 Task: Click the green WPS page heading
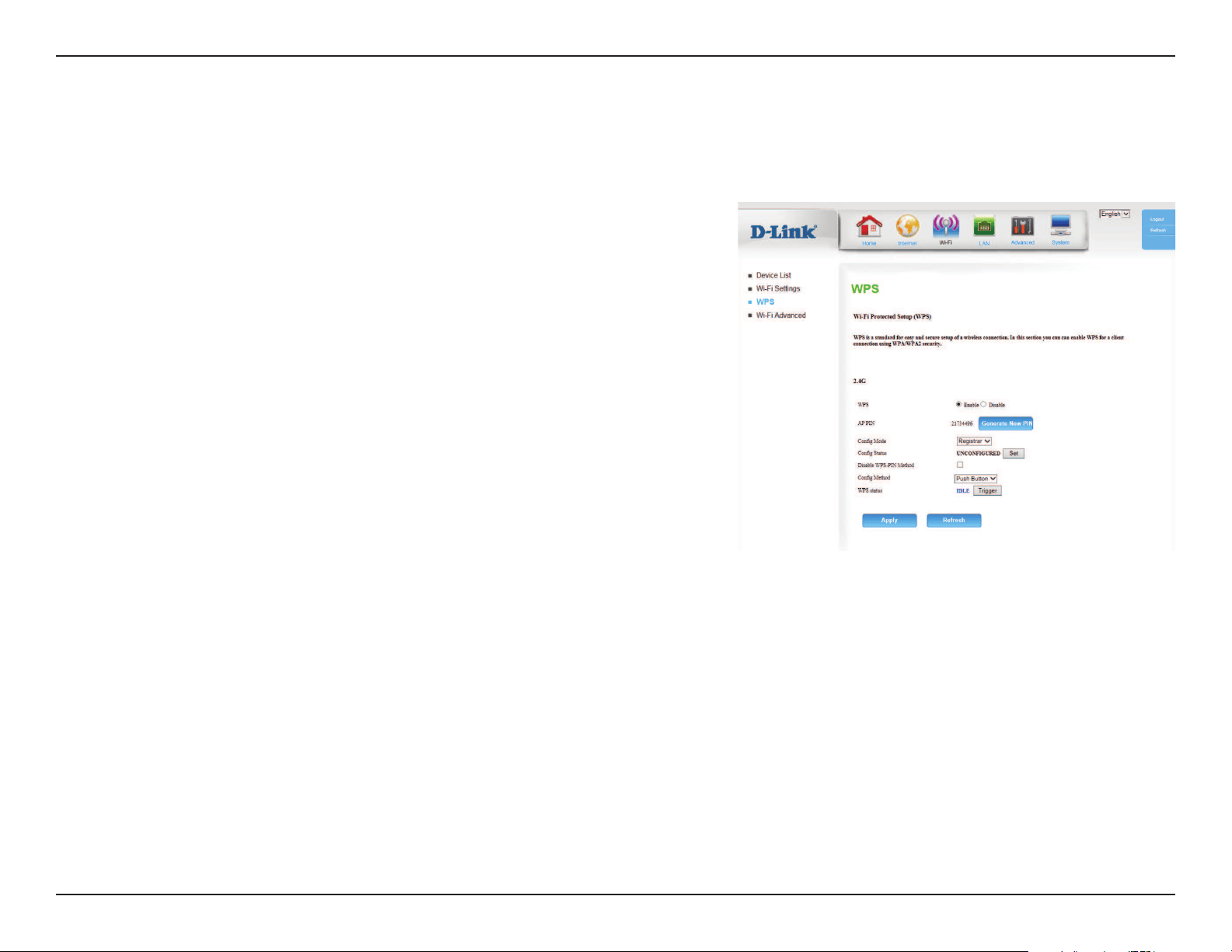(x=865, y=289)
